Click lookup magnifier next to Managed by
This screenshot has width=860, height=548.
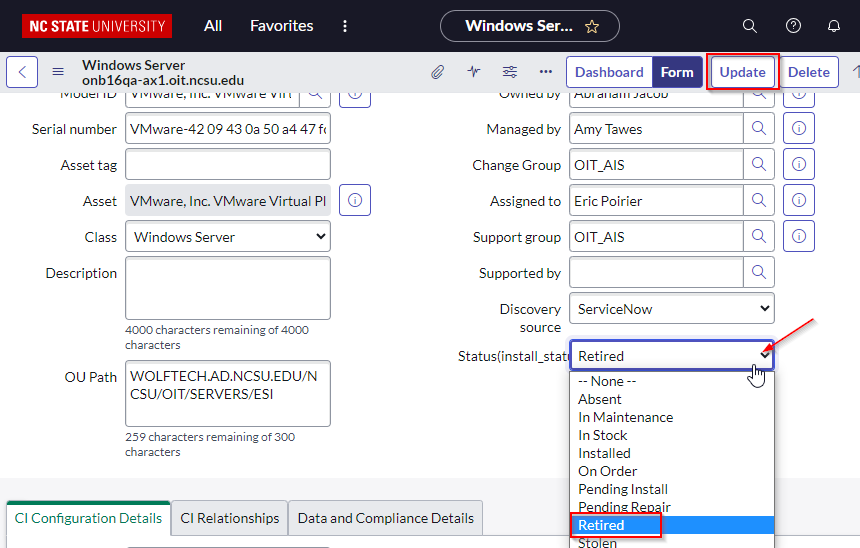[x=758, y=129]
